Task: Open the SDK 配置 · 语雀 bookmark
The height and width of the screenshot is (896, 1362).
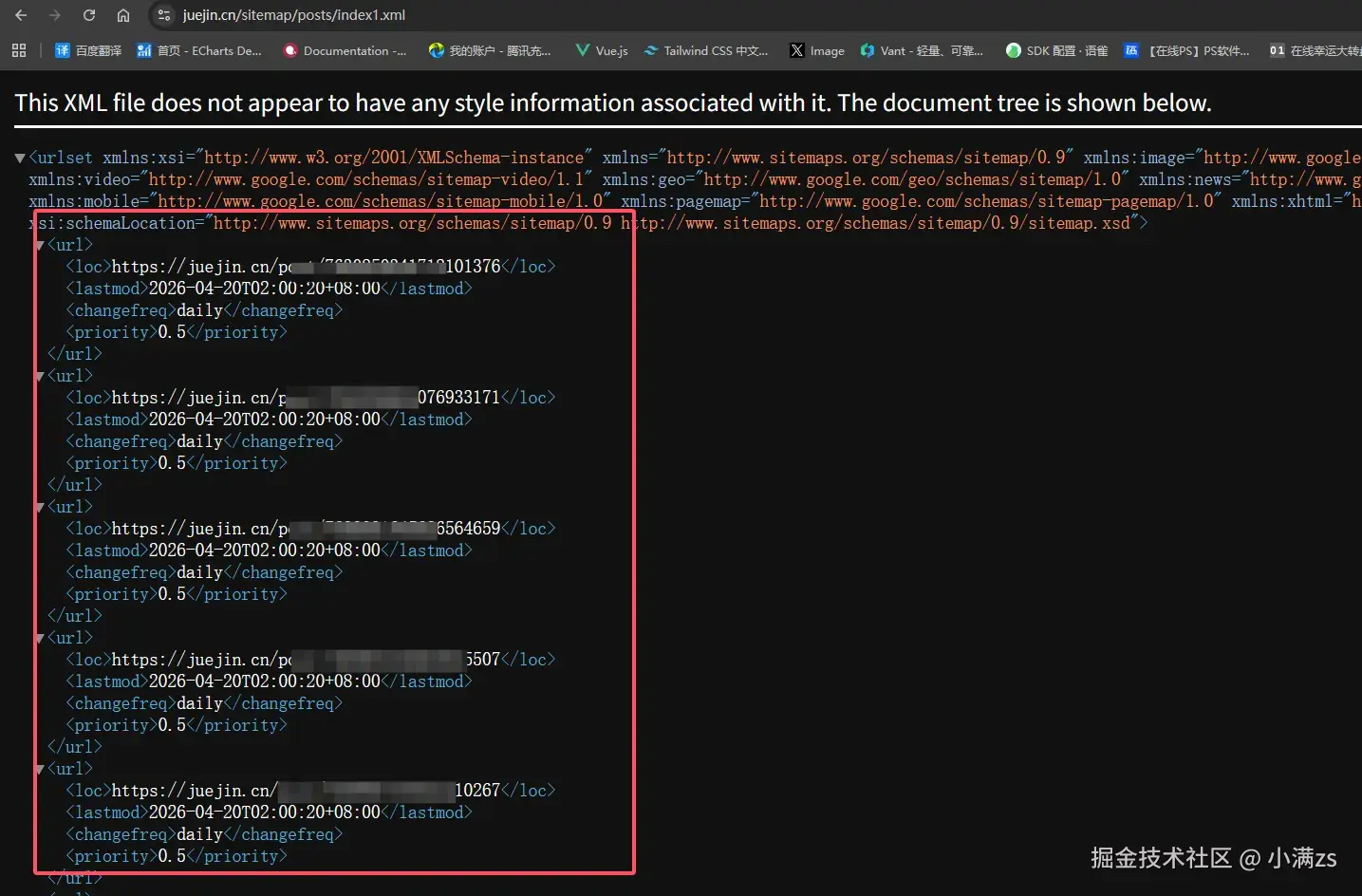Action: pyautogui.click(x=1057, y=50)
